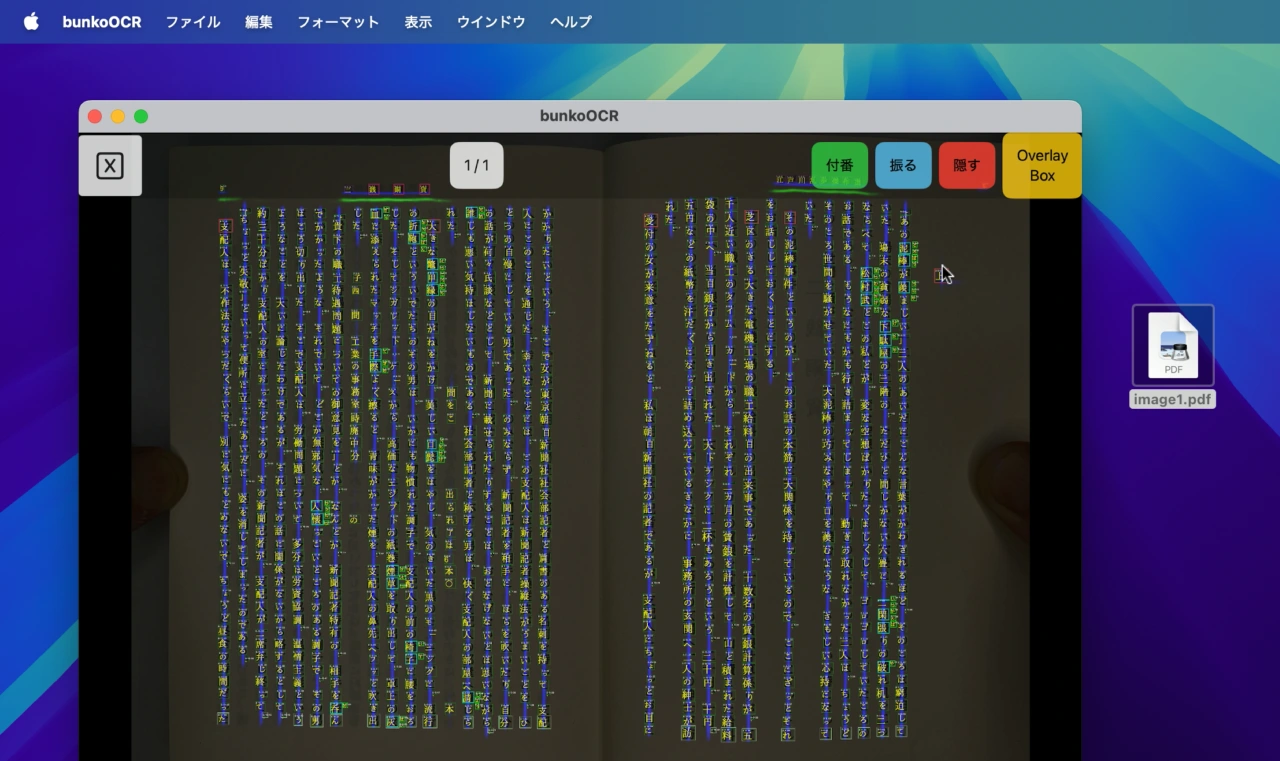Click the image1.pdf file name label

coord(1173,400)
